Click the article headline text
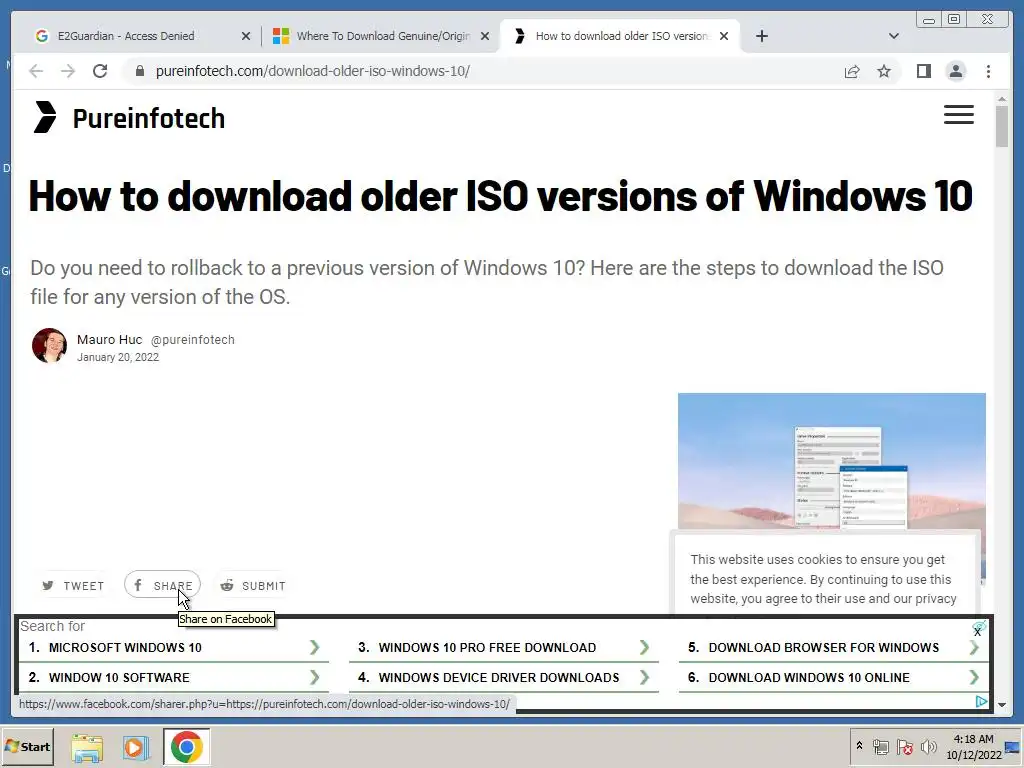The height and width of the screenshot is (768, 1024). 501,195
